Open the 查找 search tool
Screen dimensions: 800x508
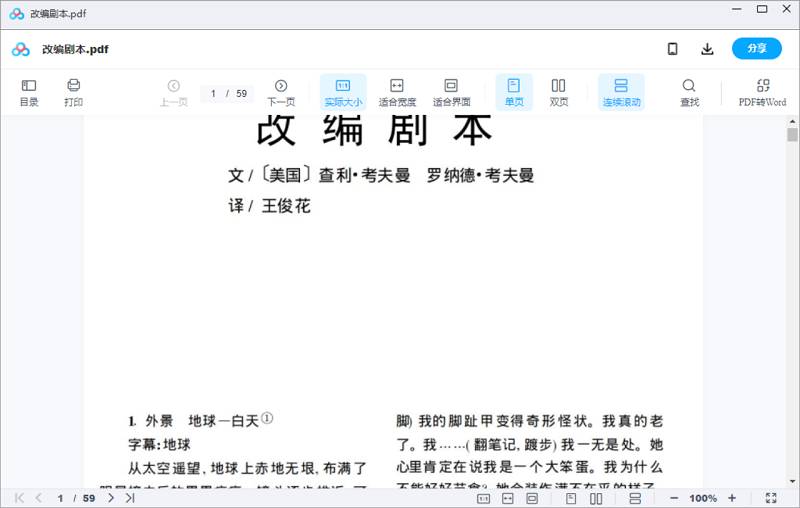(x=689, y=92)
